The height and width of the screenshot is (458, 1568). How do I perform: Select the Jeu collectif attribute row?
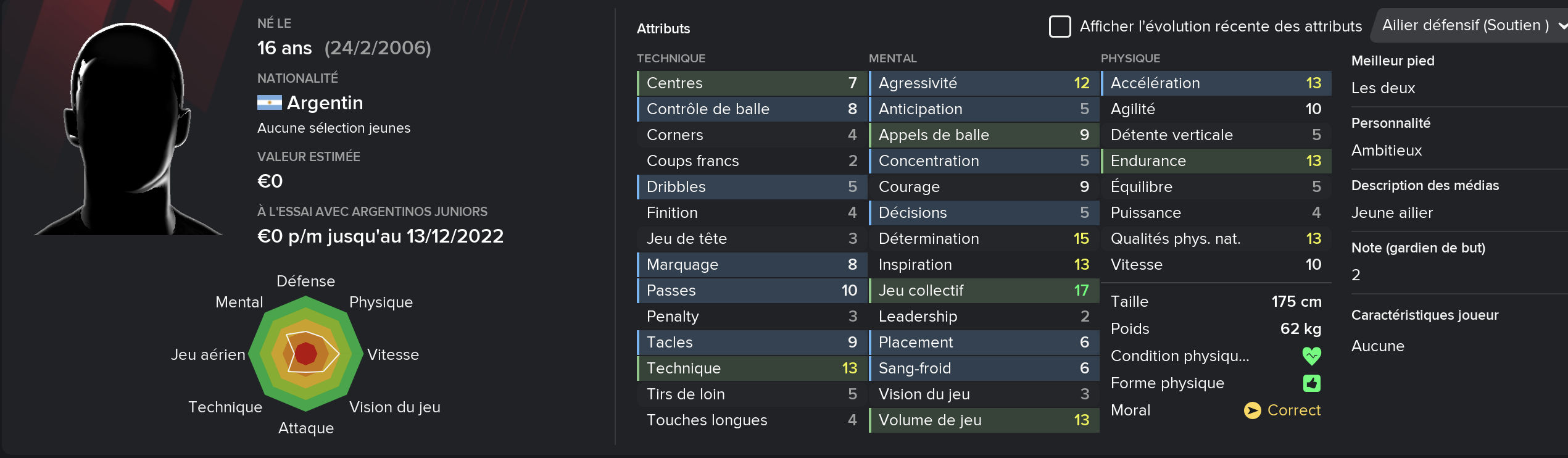coord(984,291)
